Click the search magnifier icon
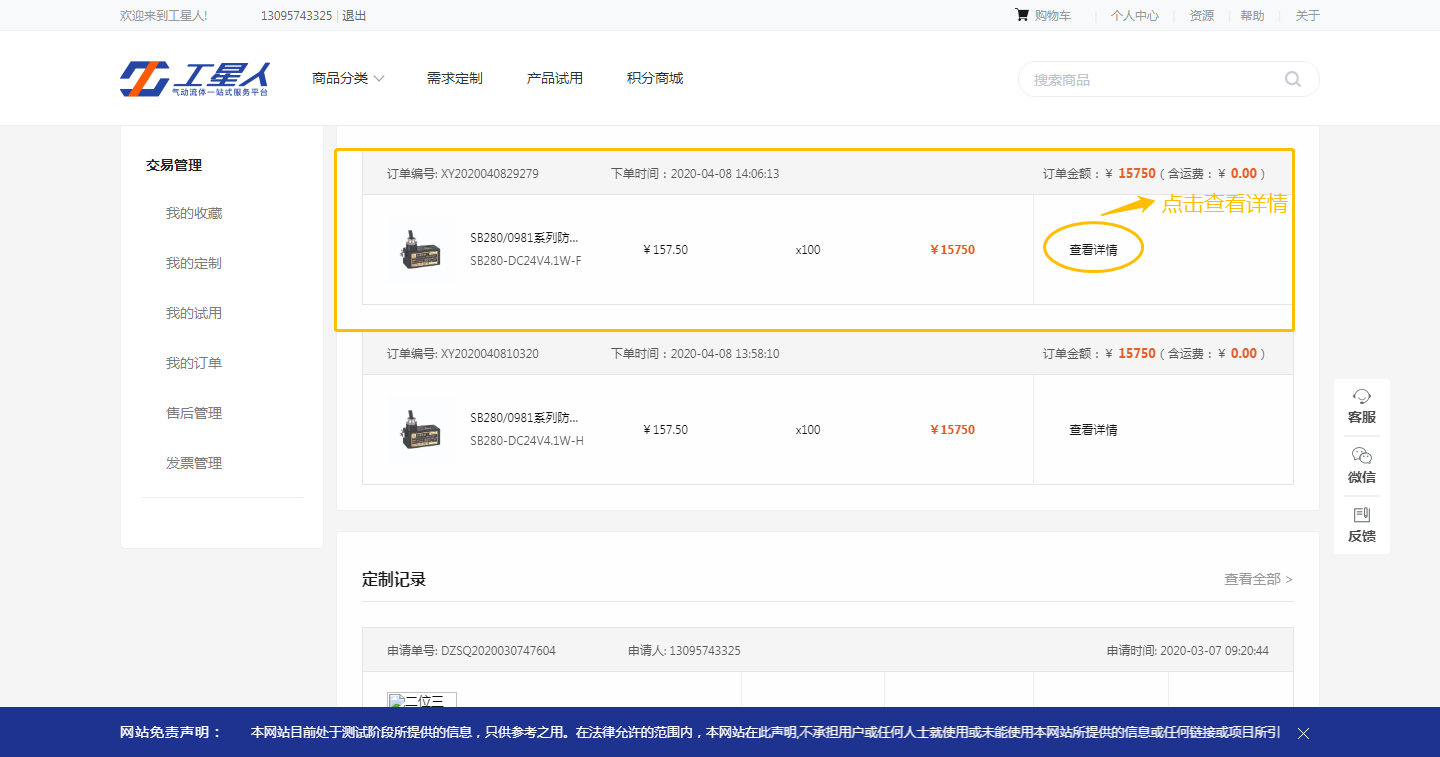 click(1292, 79)
